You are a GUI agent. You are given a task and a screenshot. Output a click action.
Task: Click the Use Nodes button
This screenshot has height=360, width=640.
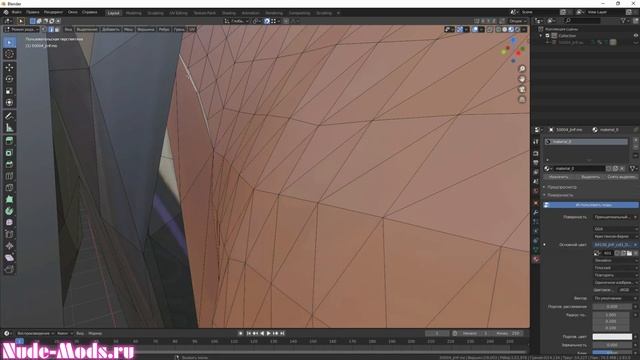pyautogui.click(x=591, y=205)
